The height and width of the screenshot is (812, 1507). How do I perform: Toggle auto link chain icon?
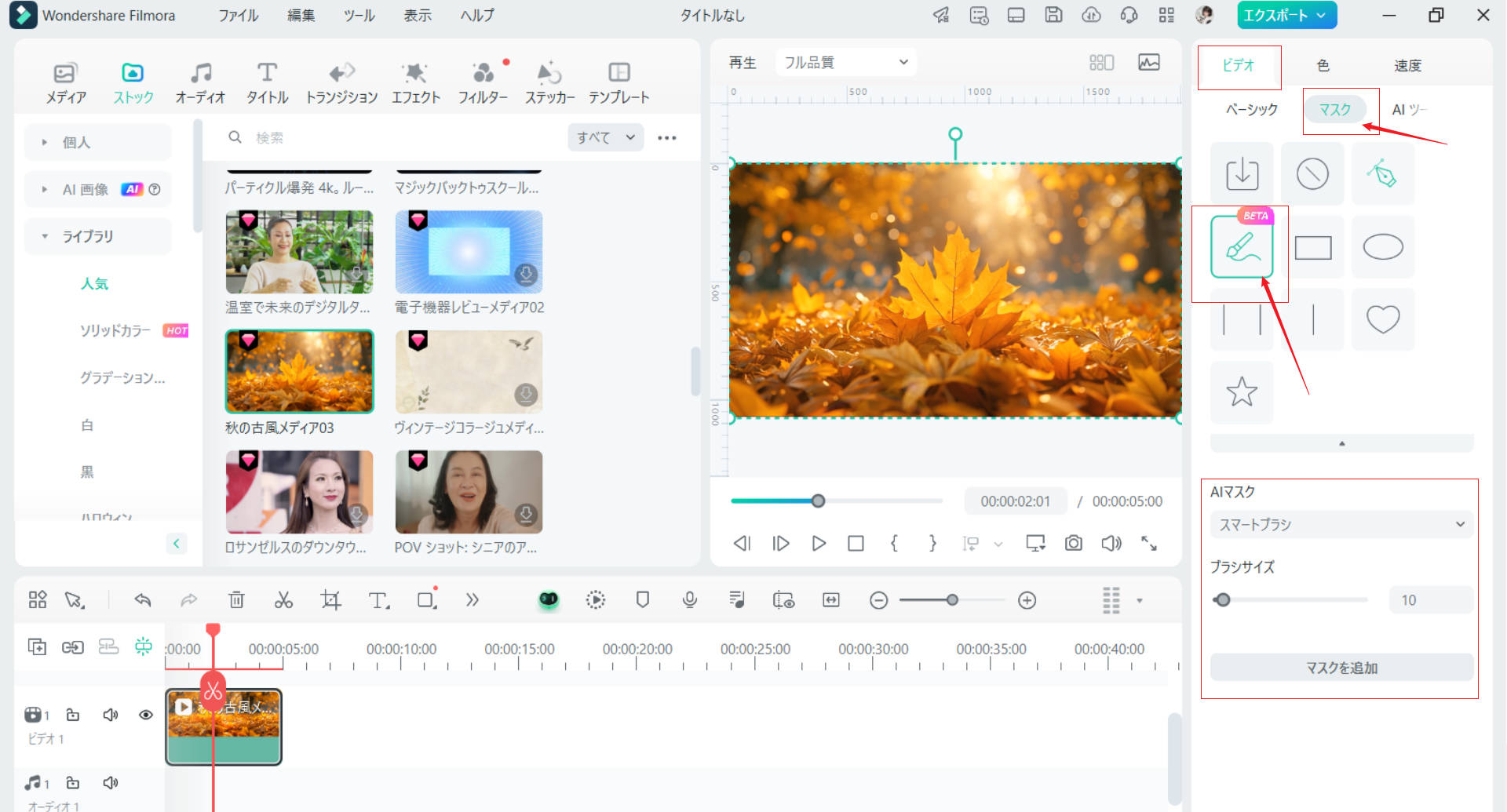point(73,646)
